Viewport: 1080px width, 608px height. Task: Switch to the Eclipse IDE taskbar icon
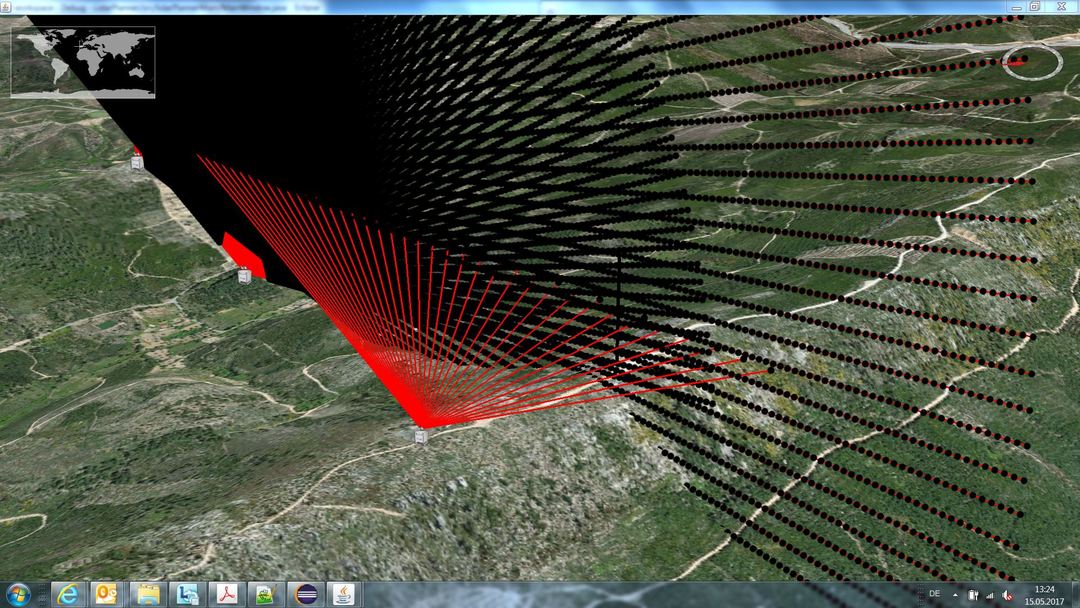307,594
